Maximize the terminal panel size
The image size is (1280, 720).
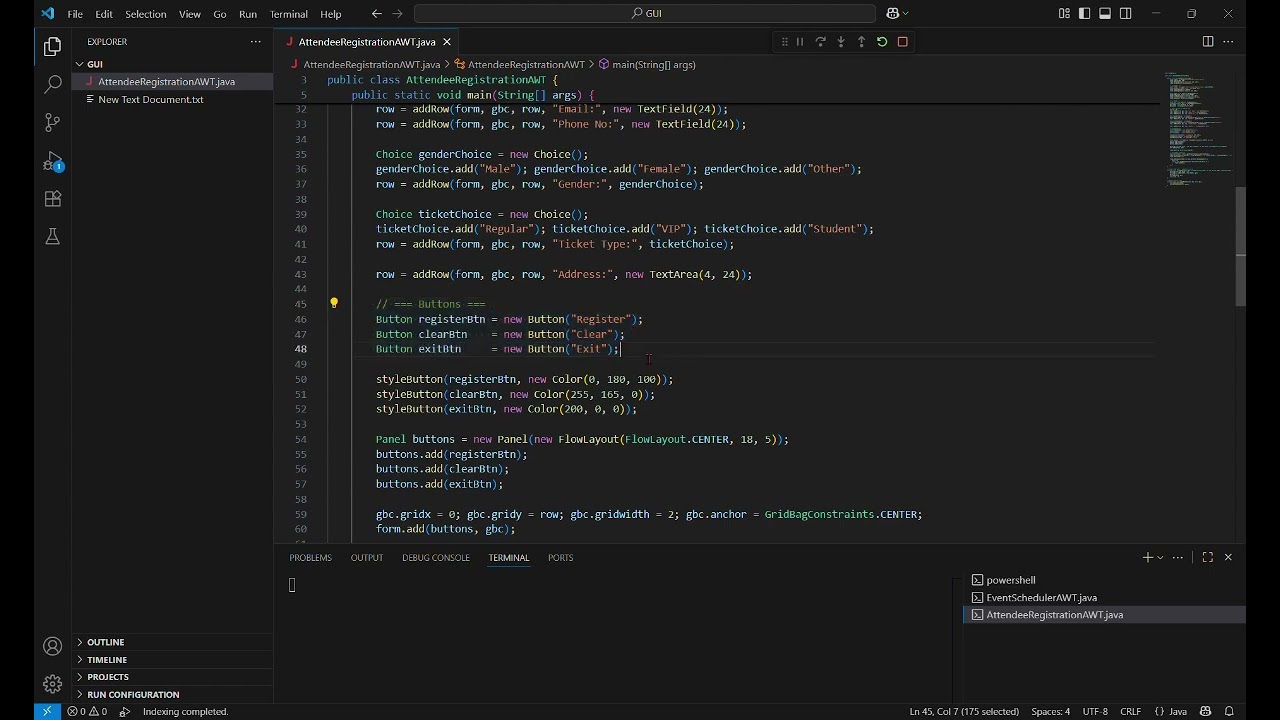pos(1208,557)
